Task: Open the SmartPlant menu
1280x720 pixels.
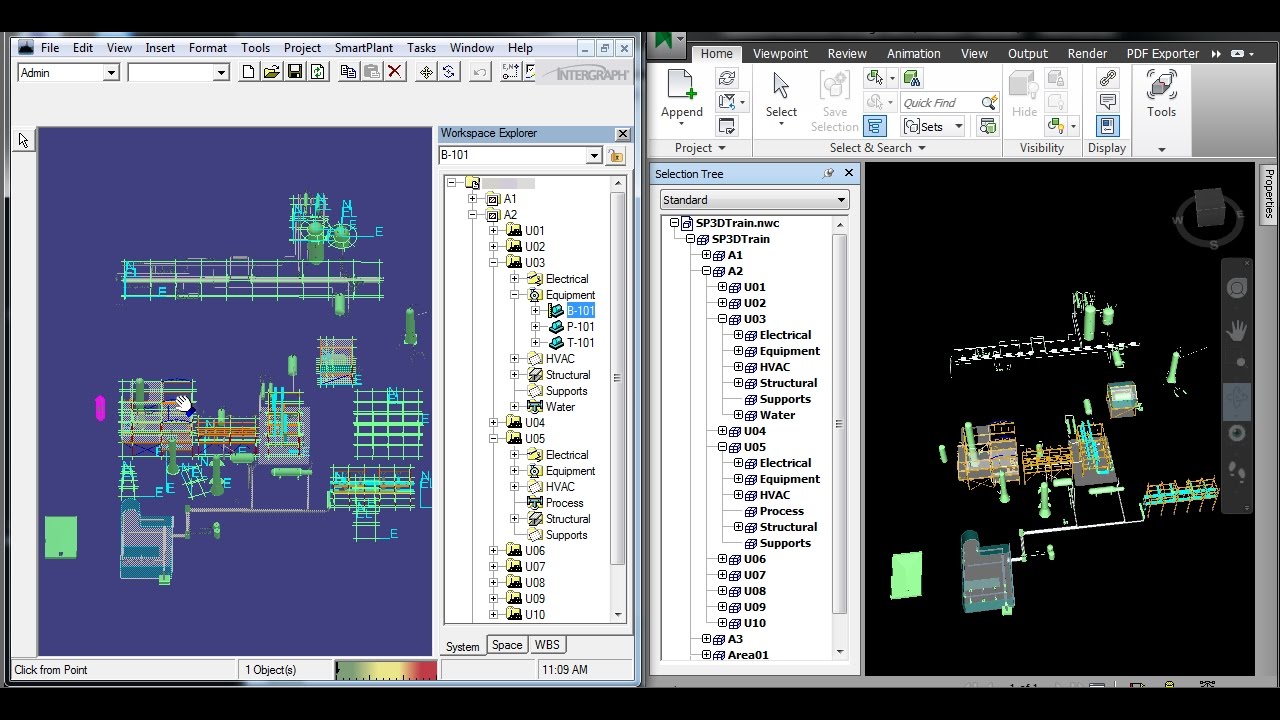Action: [363, 48]
